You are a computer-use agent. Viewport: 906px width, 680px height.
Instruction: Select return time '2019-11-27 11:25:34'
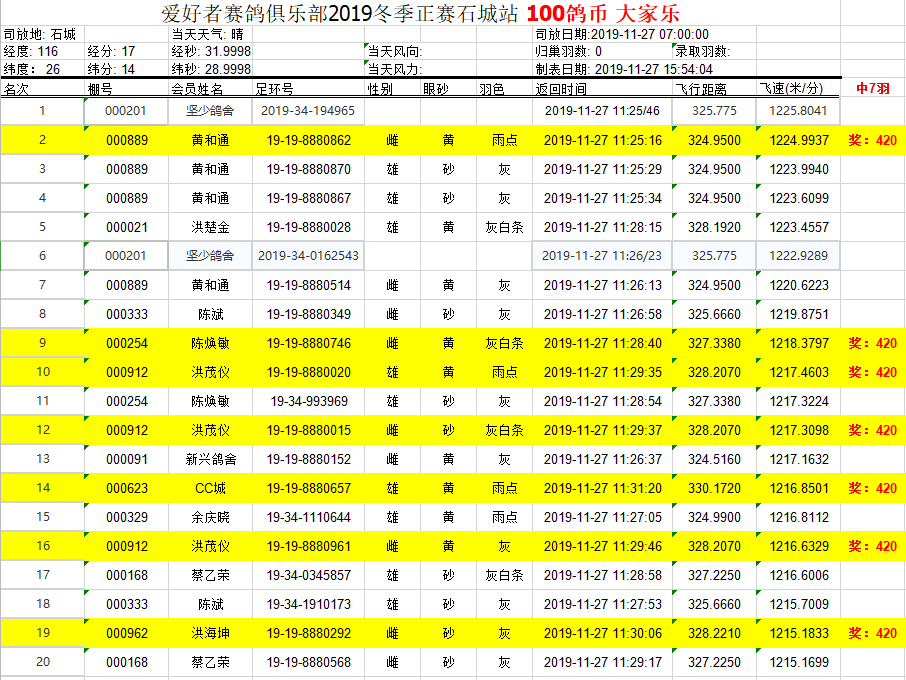point(603,198)
